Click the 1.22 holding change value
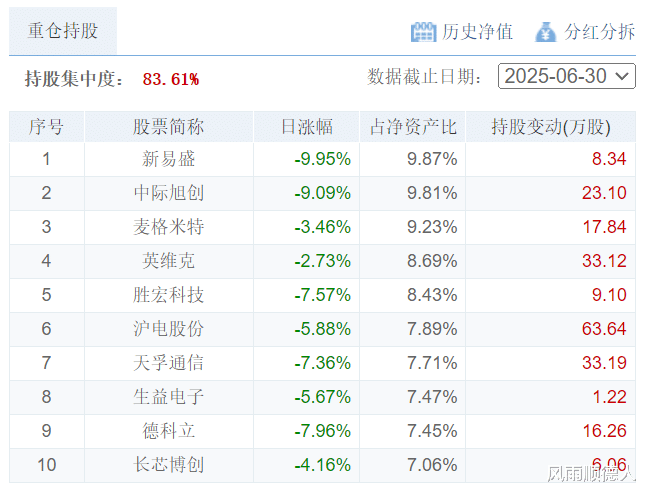Viewport: 646px width, 495px height. (x=609, y=397)
